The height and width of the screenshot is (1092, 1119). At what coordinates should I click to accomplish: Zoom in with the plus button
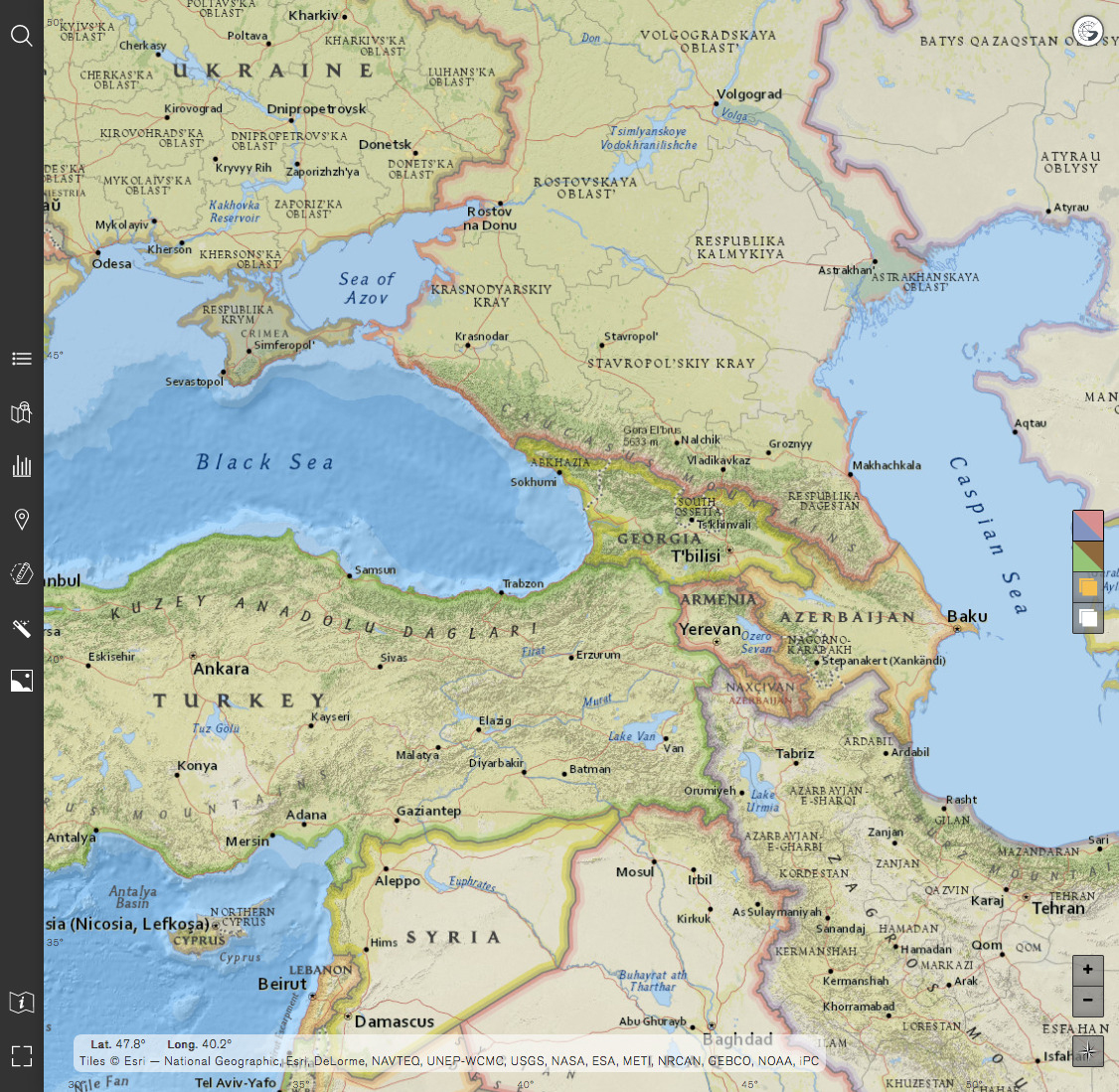coord(1087,970)
